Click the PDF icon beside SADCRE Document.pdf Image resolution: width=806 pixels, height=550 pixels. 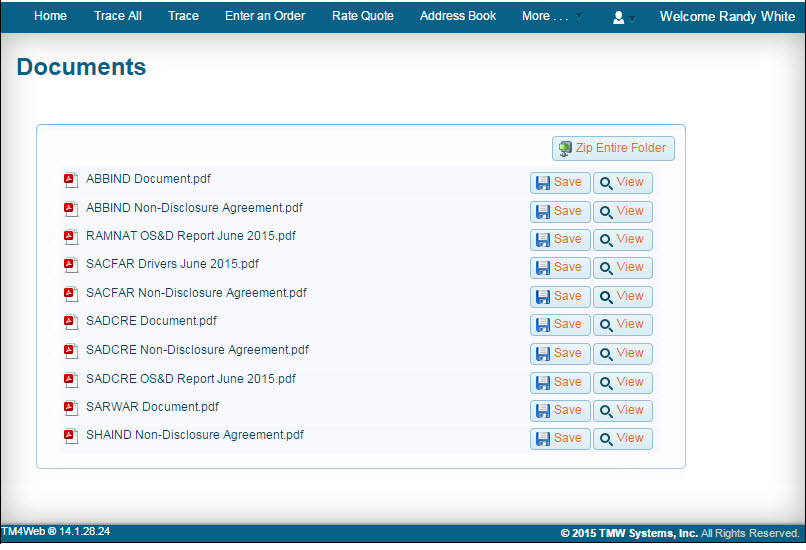[71, 321]
